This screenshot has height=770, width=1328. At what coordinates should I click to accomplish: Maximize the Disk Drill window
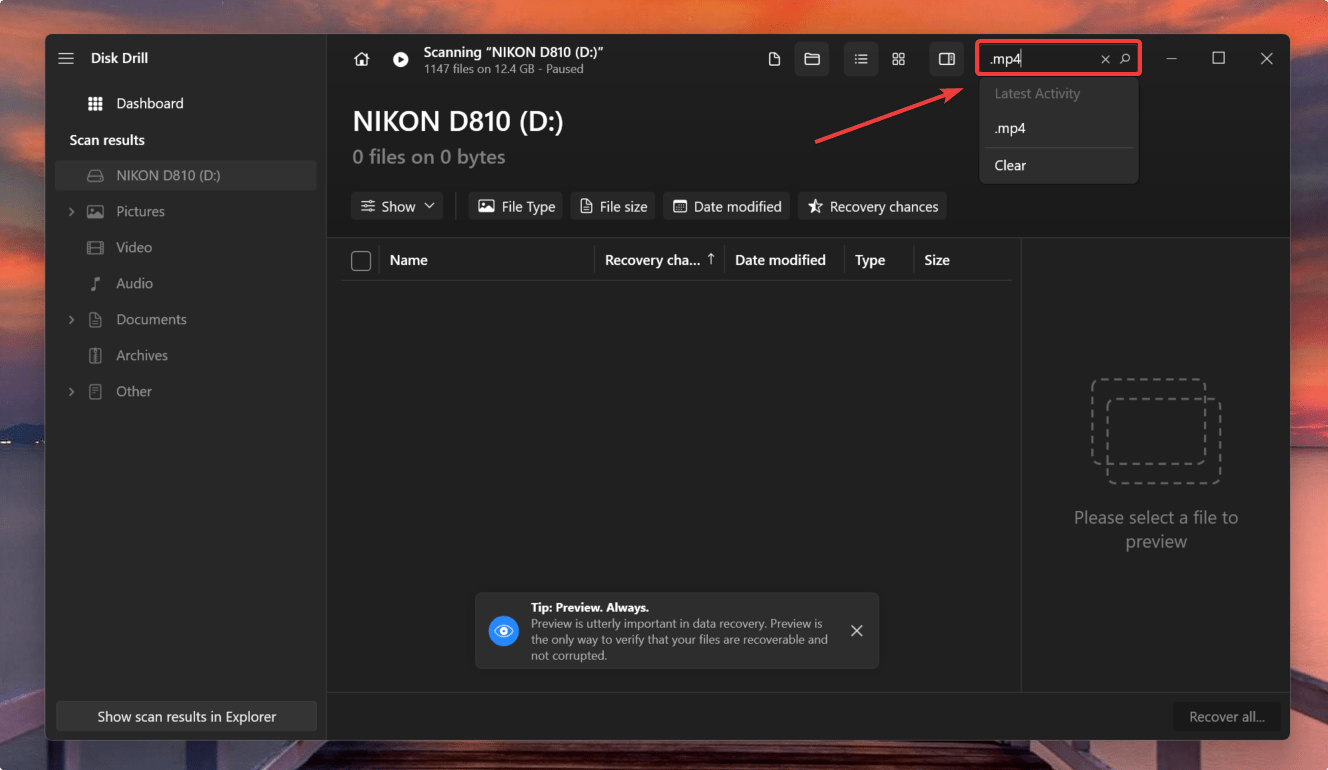[x=1218, y=59]
